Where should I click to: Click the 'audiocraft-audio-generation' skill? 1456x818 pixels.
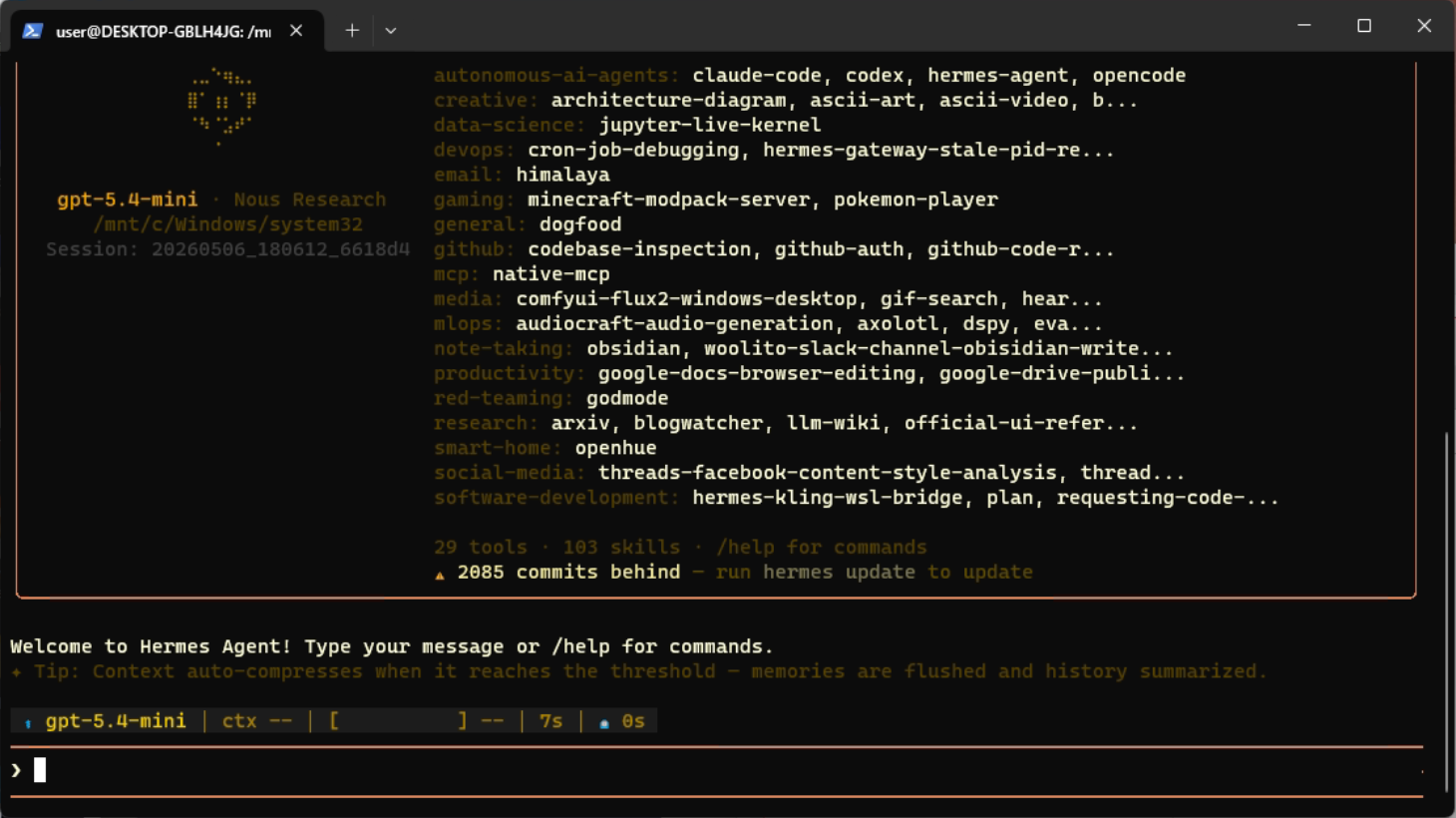[674, 324]
